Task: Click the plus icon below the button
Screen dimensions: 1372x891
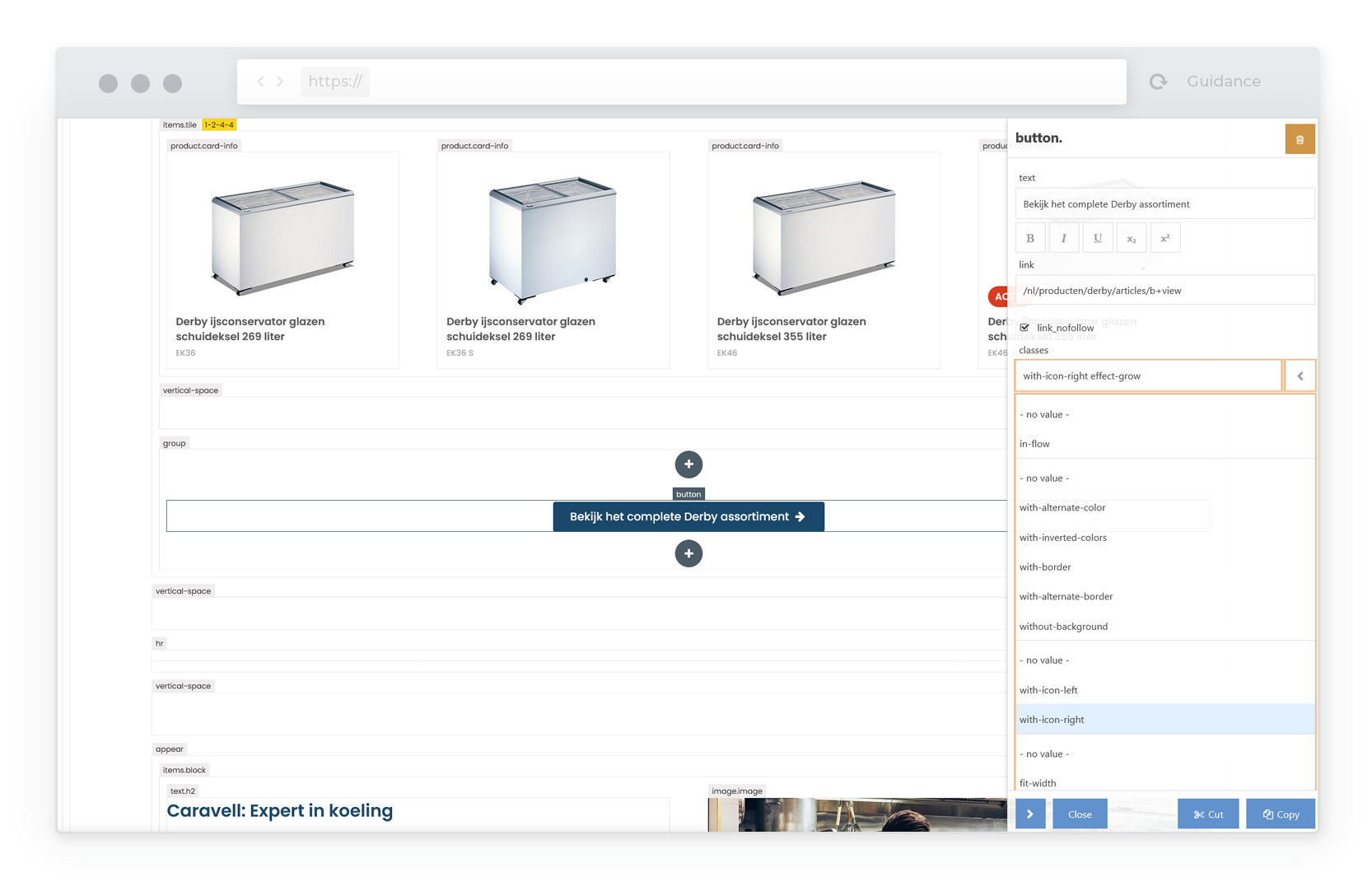Action: click(688, 553)
